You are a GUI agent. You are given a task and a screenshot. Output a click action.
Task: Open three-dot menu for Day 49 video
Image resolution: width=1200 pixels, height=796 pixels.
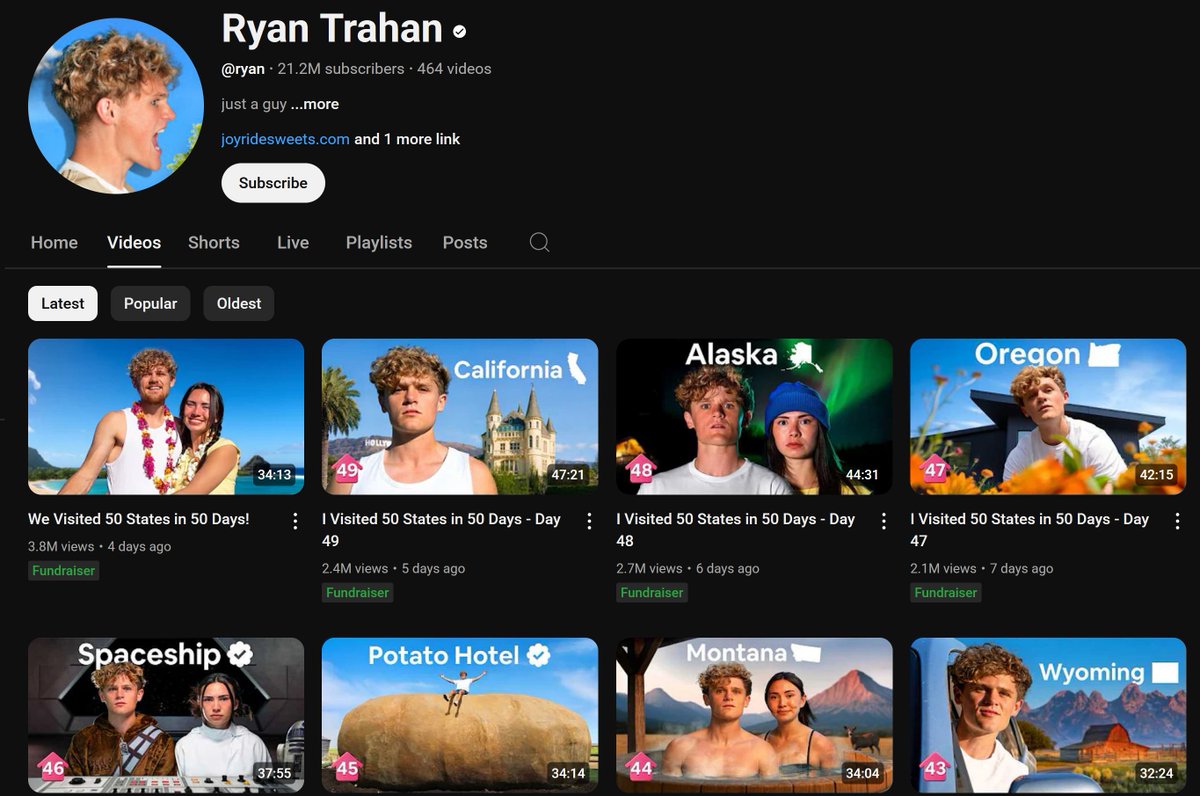(x=589, y=521)
